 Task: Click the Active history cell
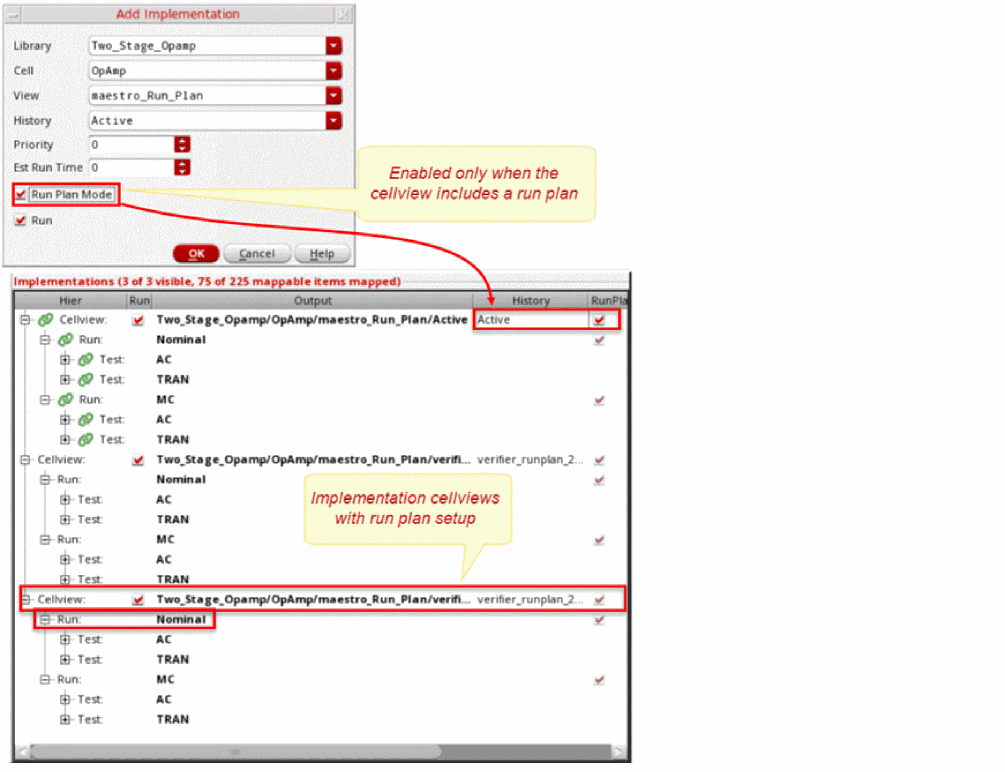[x=531, y=319]
